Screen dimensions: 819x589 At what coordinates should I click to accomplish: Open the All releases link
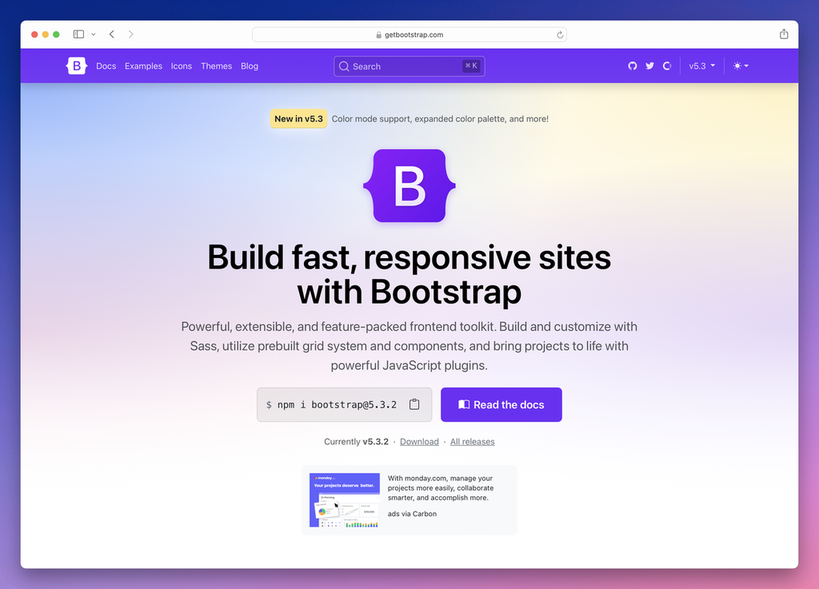[x=472, y=441]
